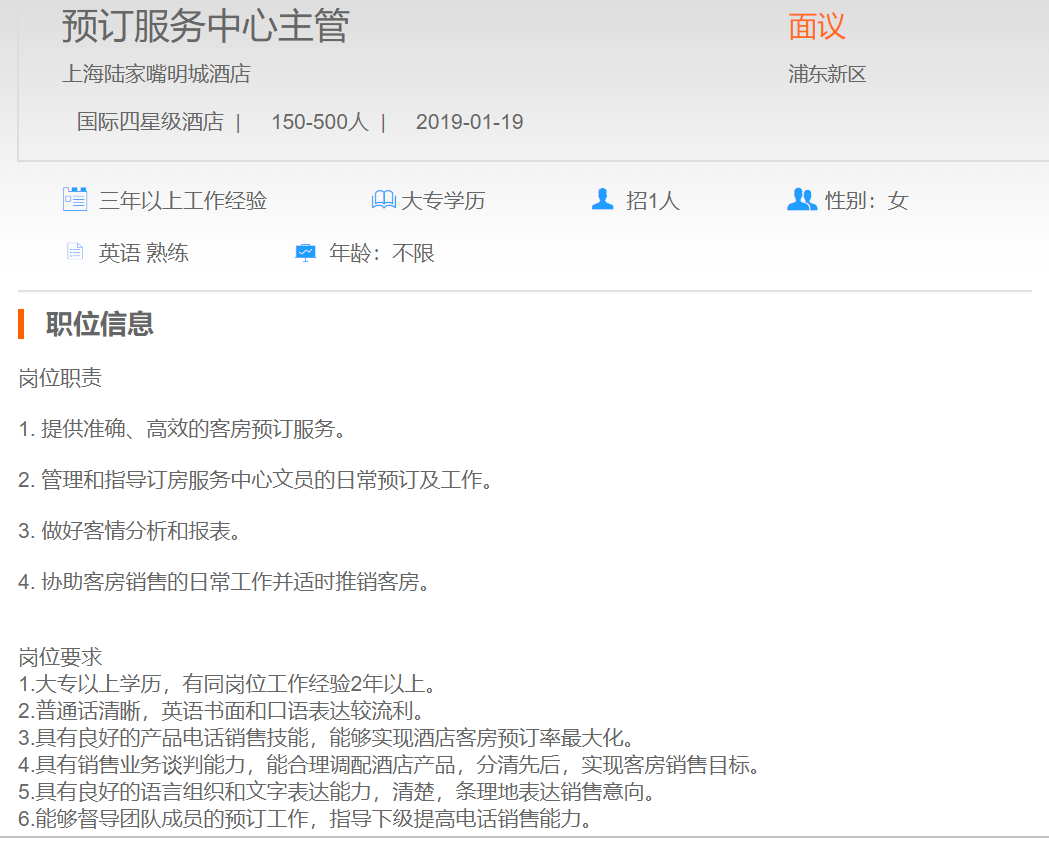Click the 职位信息 section heading
The image size is (1049, 843).
100,324
